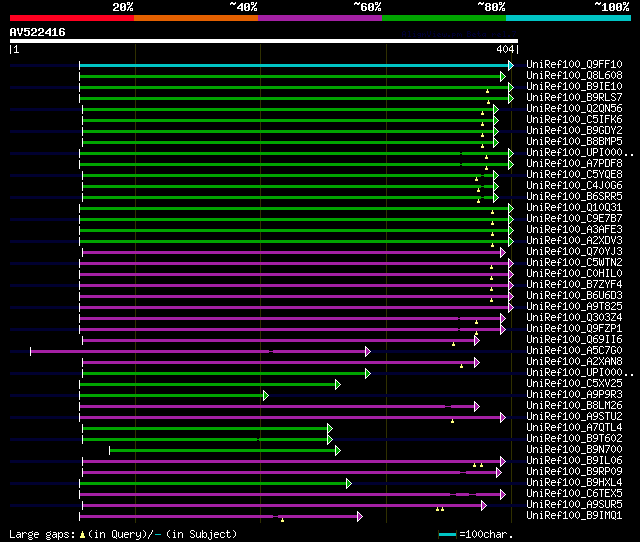
Task: Click the UniRef100_Q303Z4 label
Action: tap(574, 318)
